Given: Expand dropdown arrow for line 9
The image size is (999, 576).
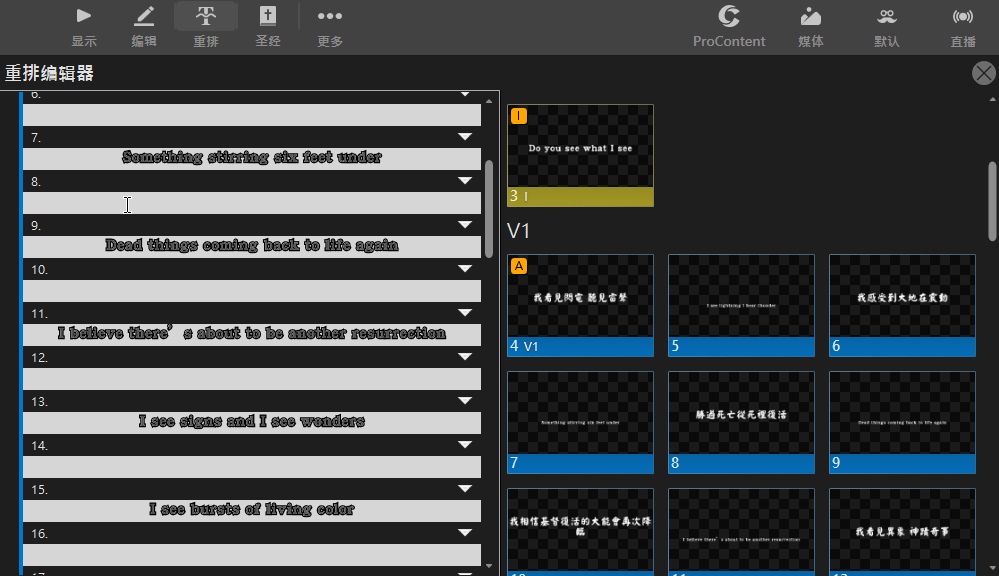Looking at the screenshot, I should [465, 225].
